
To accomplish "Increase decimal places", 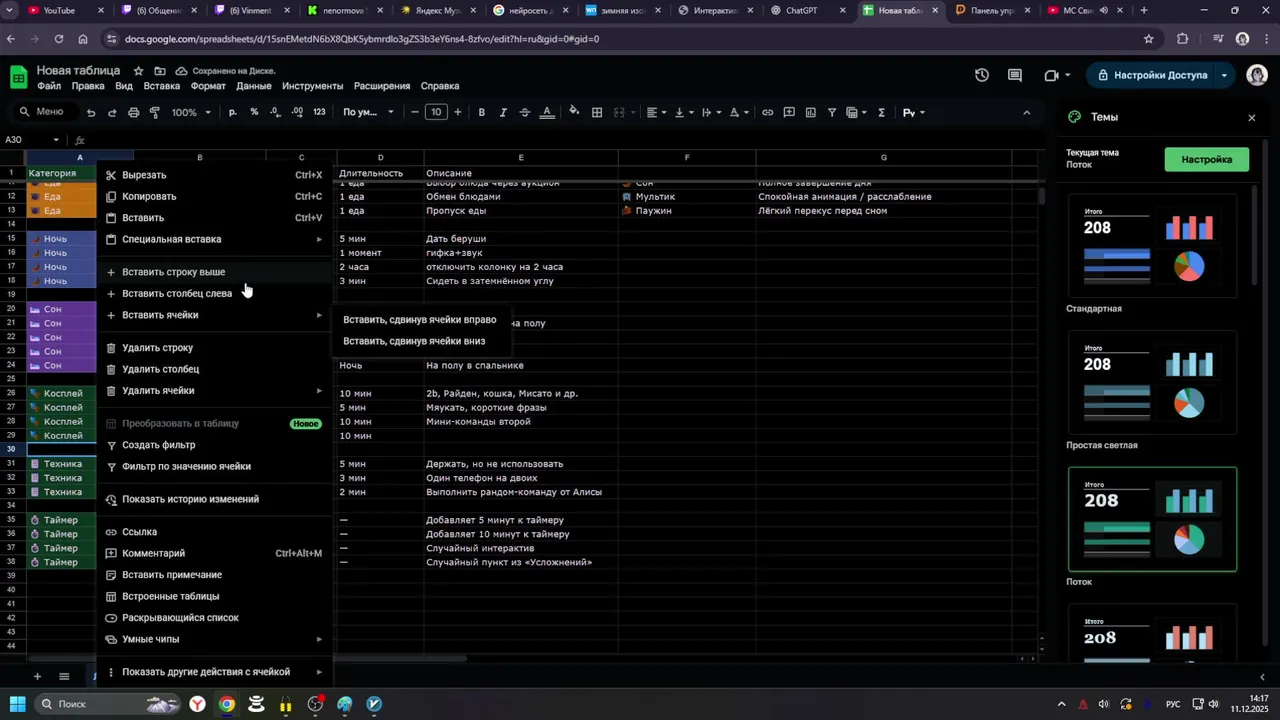I will [297, 112].
